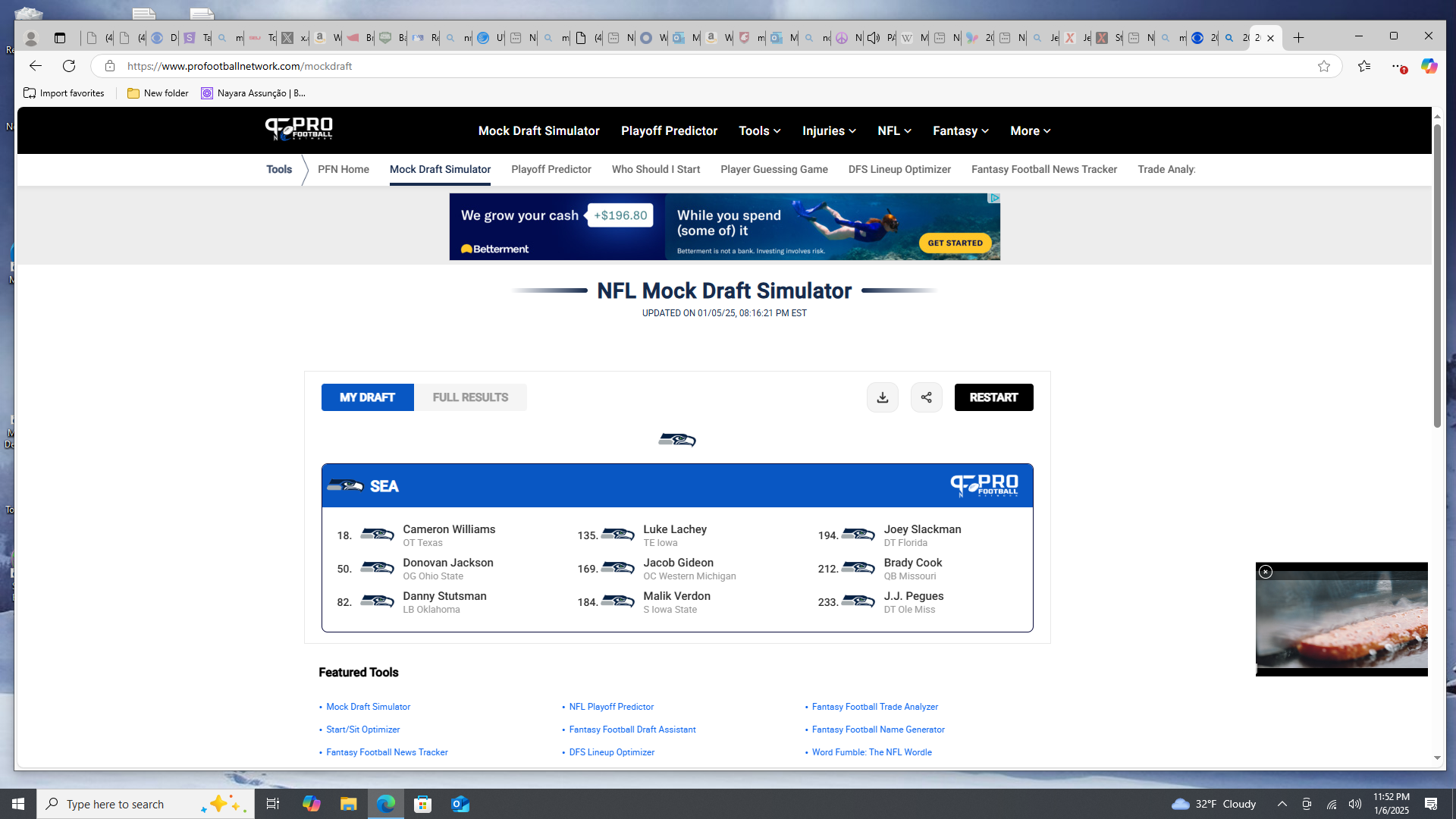
Task: Expand the Fantasy dropdown menu
Action: point(961,130)
